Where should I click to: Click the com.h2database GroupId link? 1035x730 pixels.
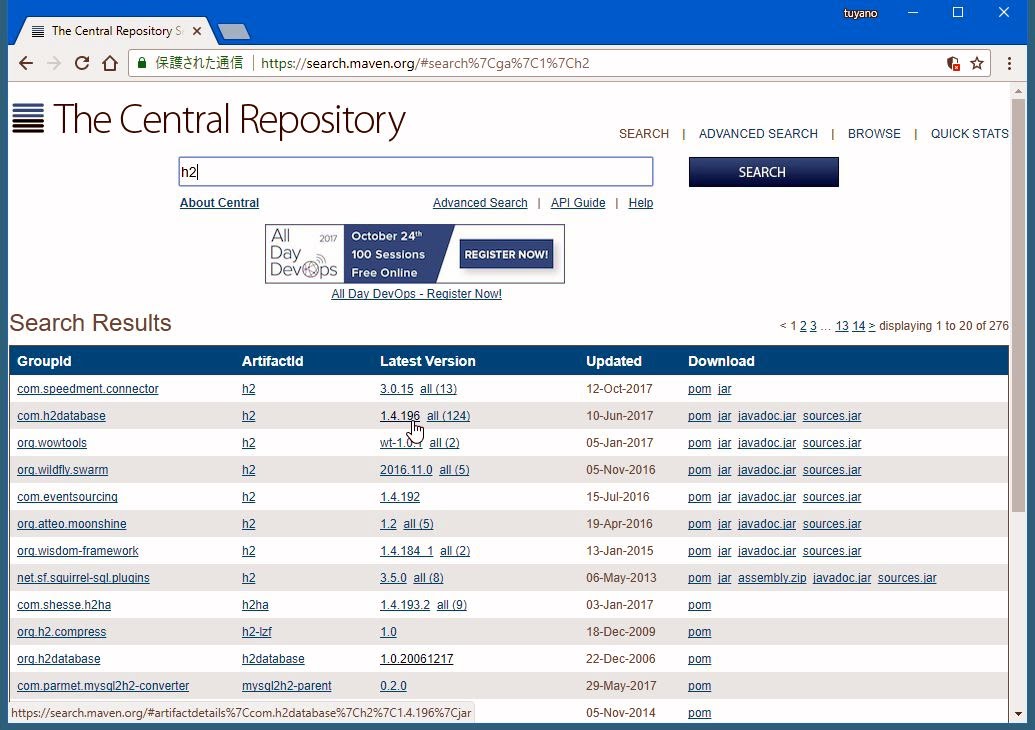tap(61, 416)
